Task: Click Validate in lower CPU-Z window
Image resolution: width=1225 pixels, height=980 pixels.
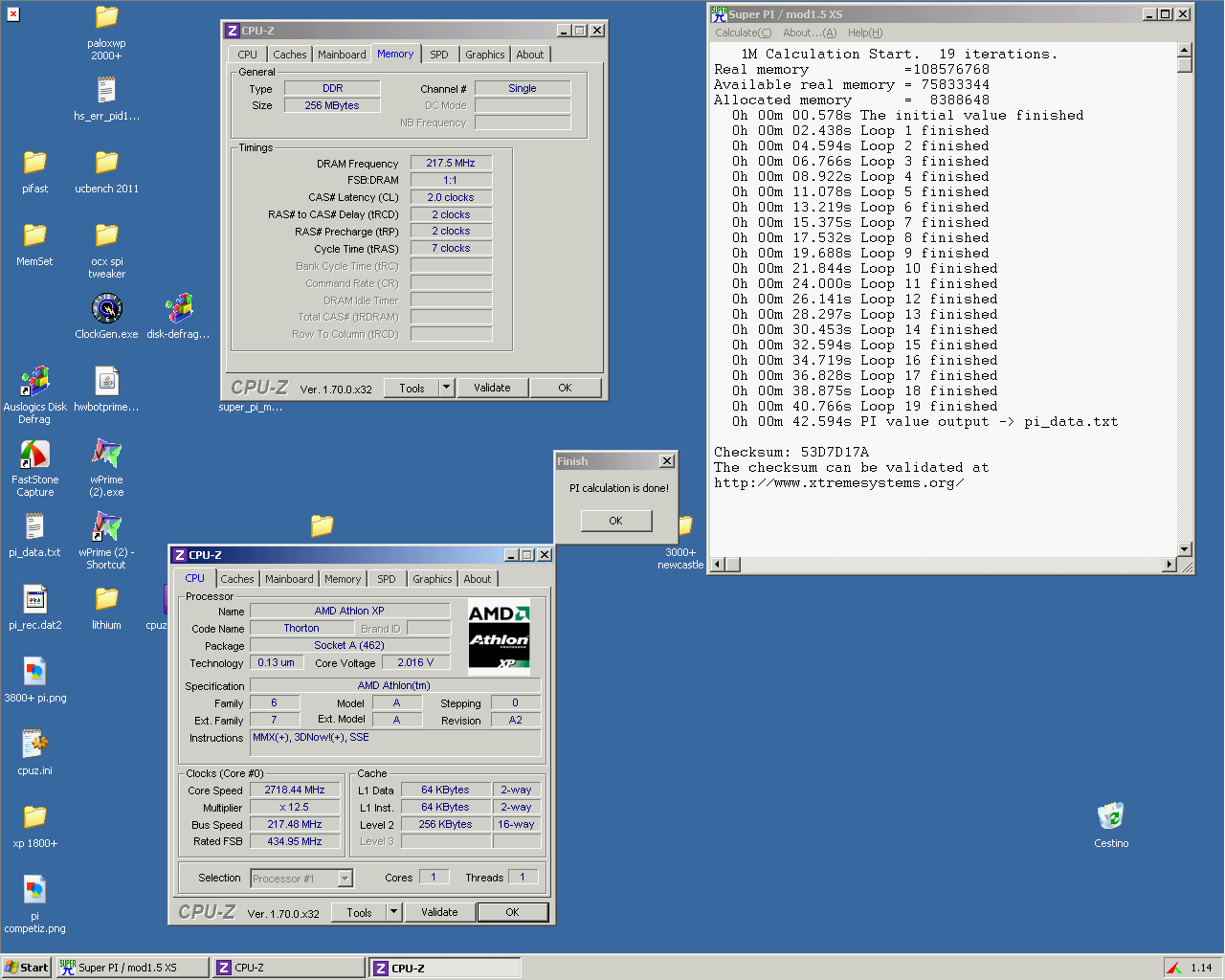Action: click(439, 912)
